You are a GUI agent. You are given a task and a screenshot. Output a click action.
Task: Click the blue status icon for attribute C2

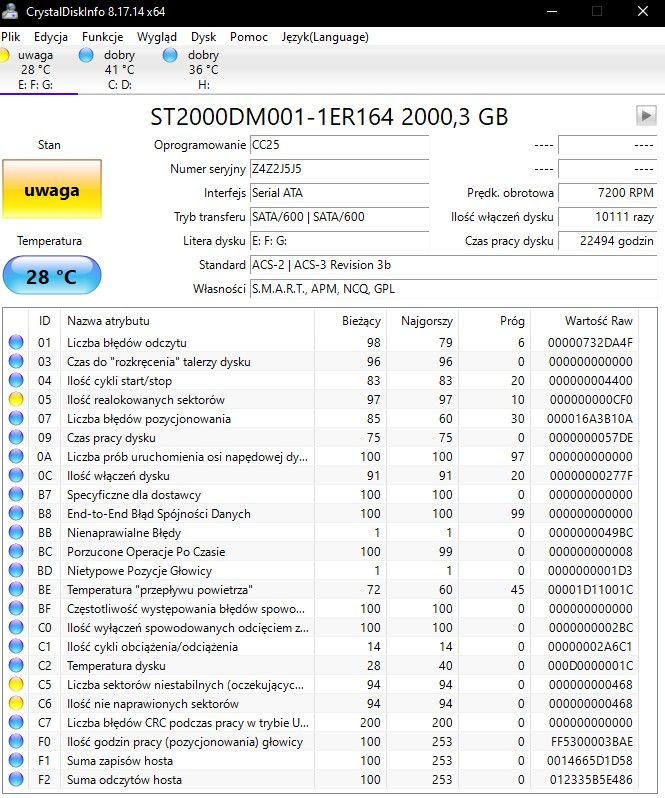16,665
